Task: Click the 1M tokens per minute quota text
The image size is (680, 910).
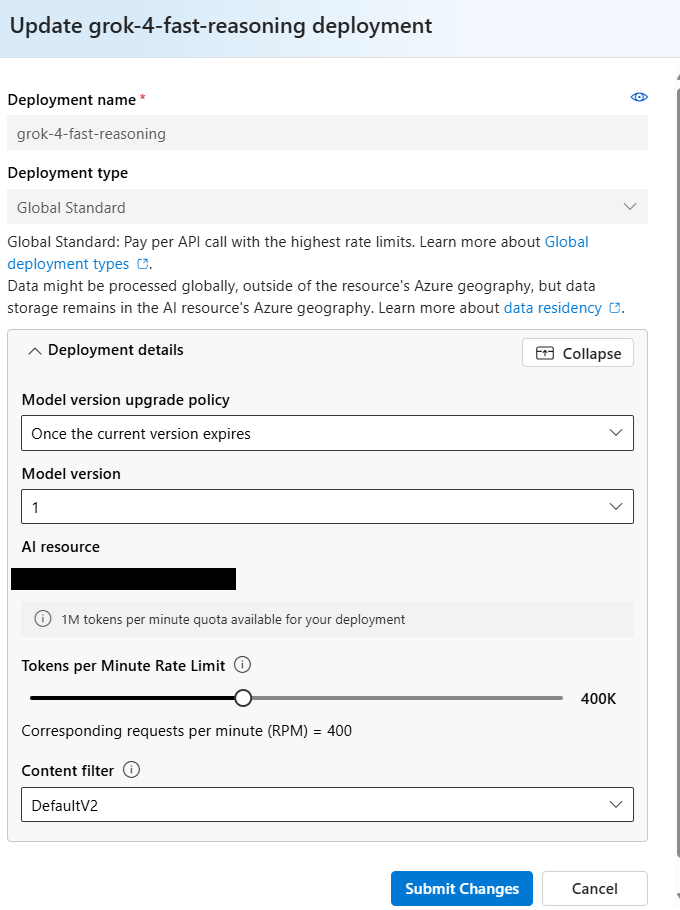Action: [233, 619]
